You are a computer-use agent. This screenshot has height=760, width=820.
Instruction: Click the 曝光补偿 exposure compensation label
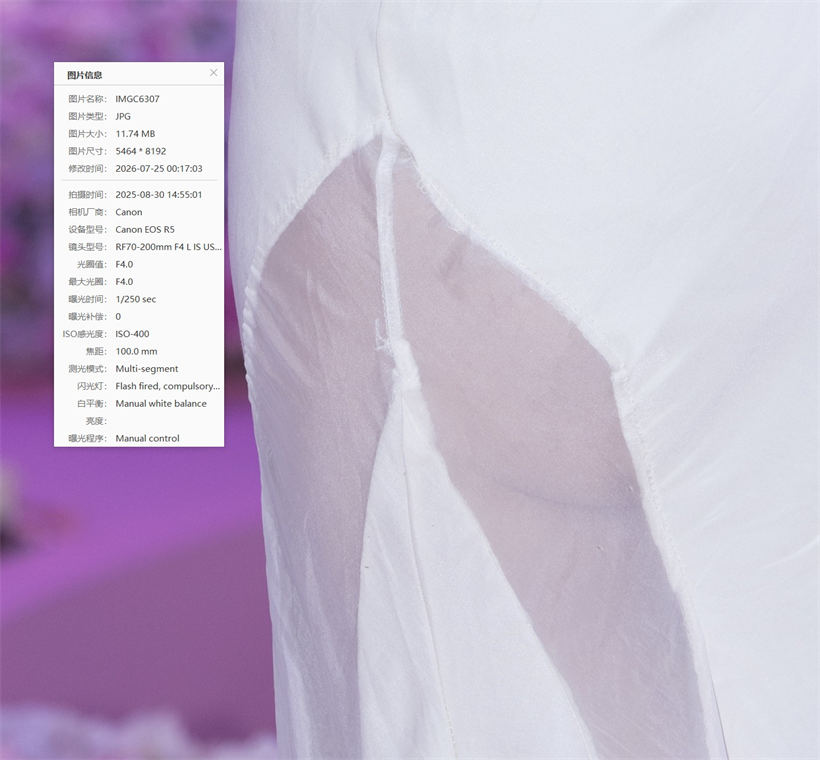[87, 316]
